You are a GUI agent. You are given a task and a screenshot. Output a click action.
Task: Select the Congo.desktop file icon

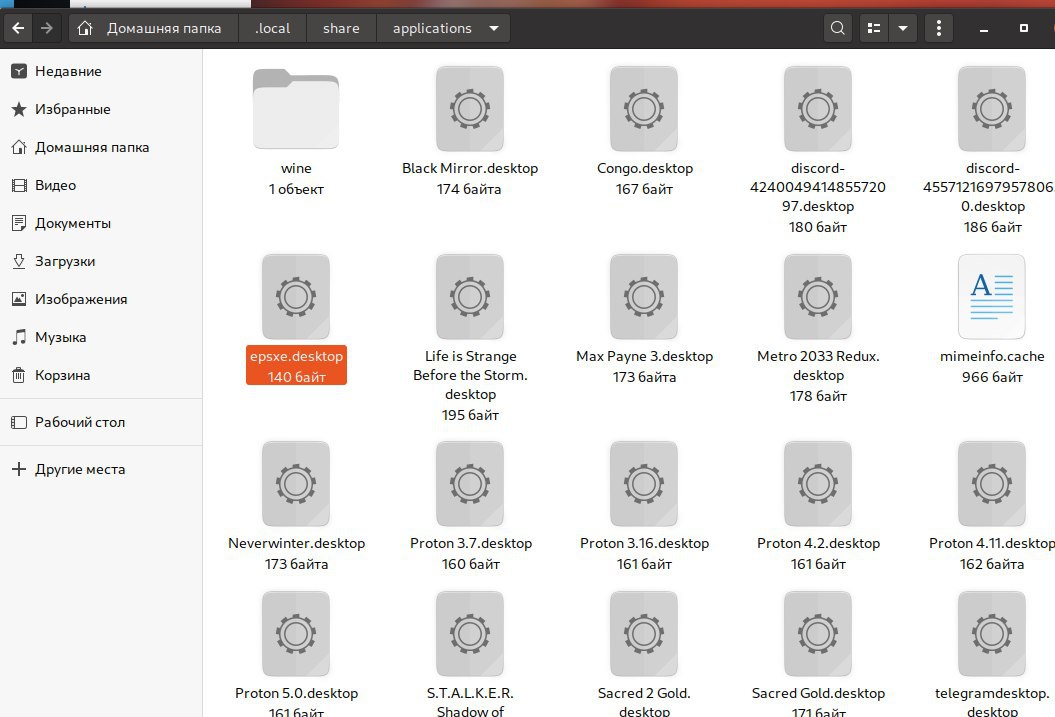pos(644,109)
